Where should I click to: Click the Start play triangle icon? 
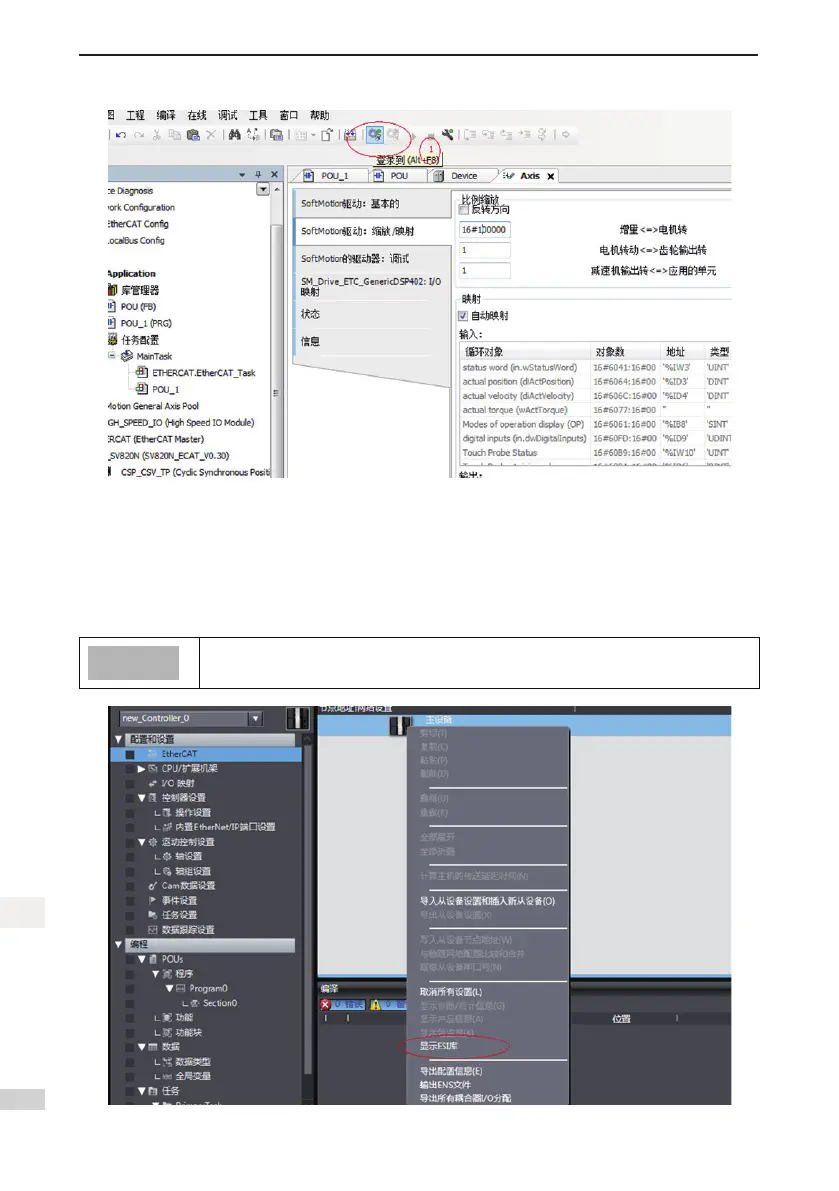pyautogui.click(x=414, y=135)
